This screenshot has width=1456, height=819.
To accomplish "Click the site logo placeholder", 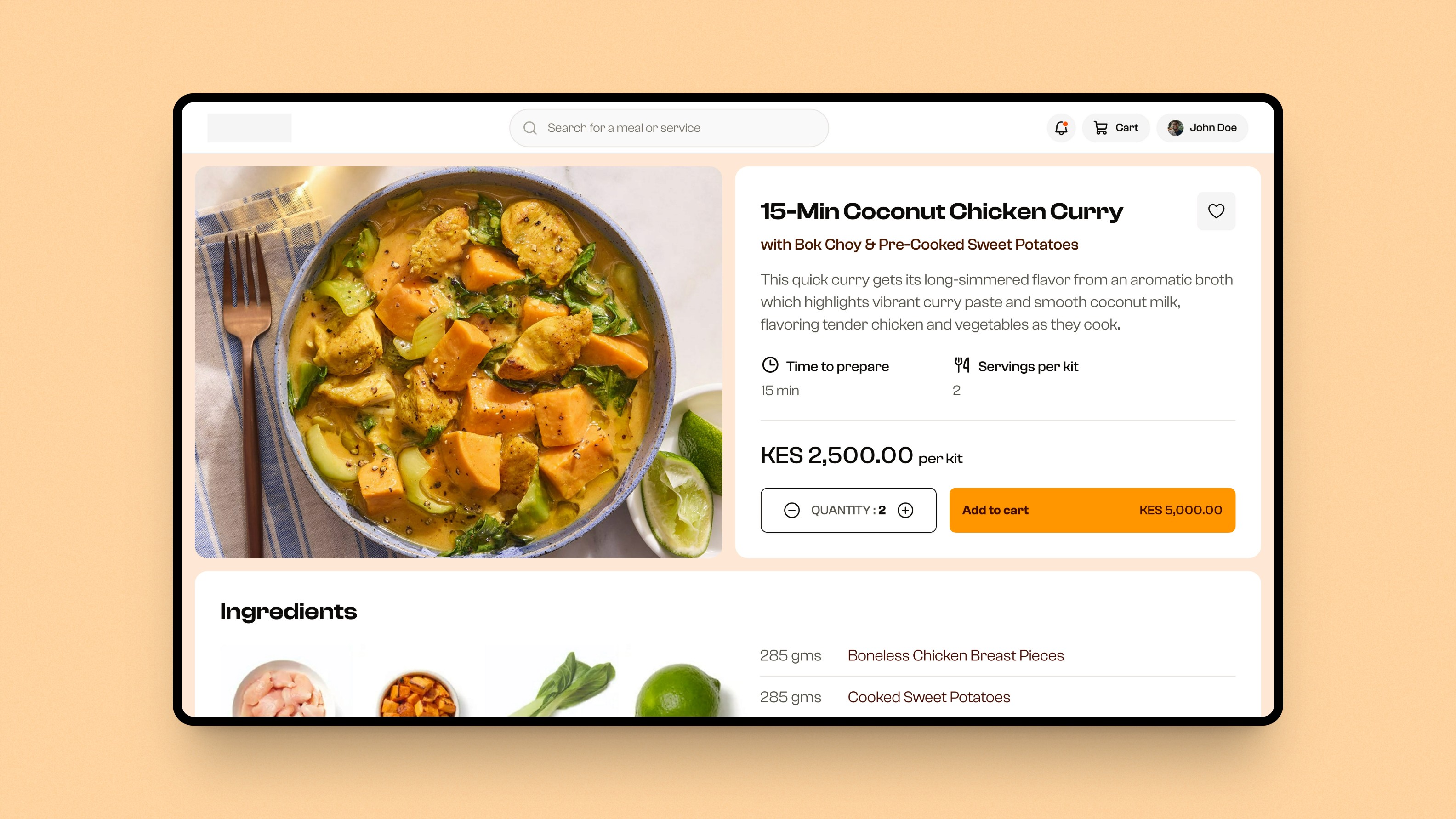I will pyautogui.click(x=249, y=128).
